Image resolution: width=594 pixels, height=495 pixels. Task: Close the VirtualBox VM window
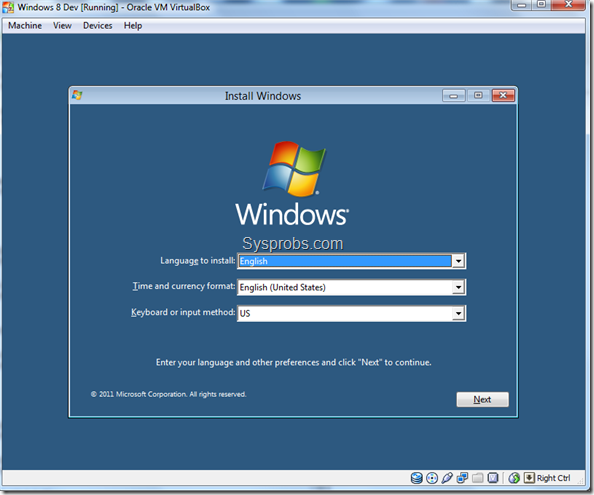568,5
